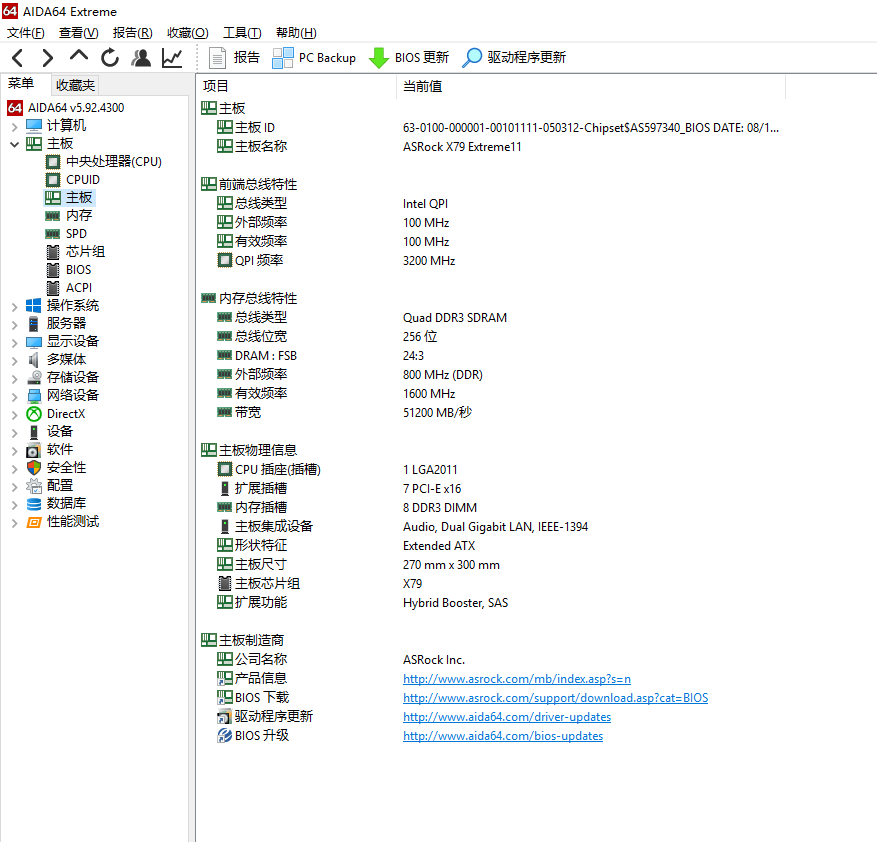Click the 软件 software icon
Image resolution: width=877 pixels, height=842 pixels.
point(34,450)
